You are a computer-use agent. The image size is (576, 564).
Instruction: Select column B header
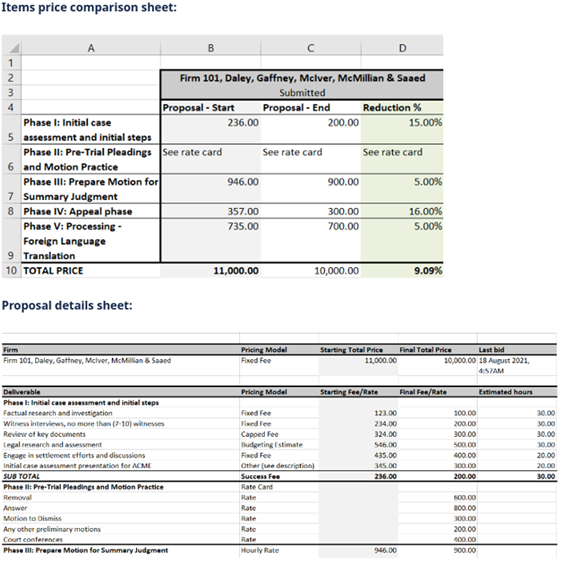pyautogui.click(x=210, y=48)
